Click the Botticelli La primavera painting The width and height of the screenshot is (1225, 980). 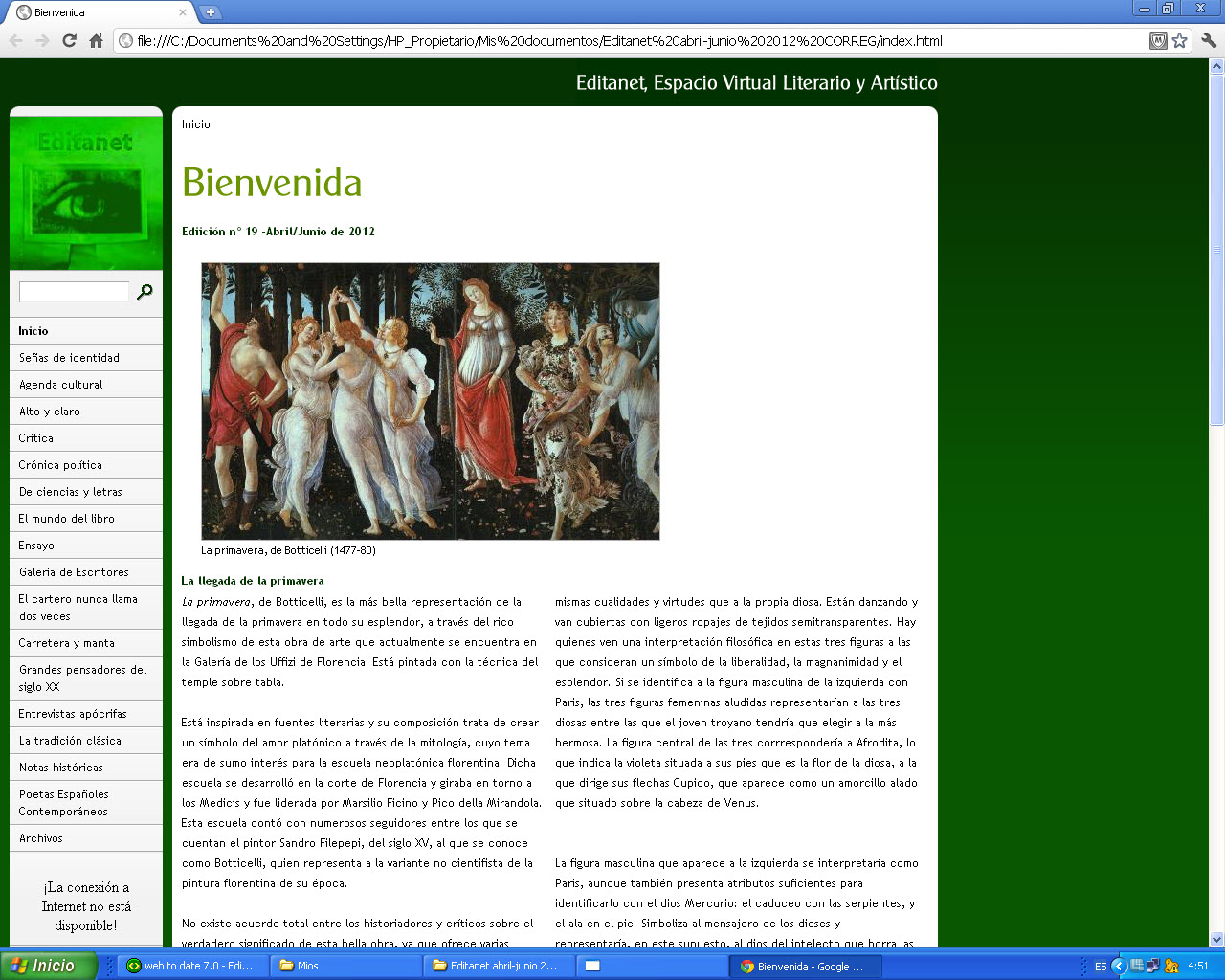click(x=431, y=401)
